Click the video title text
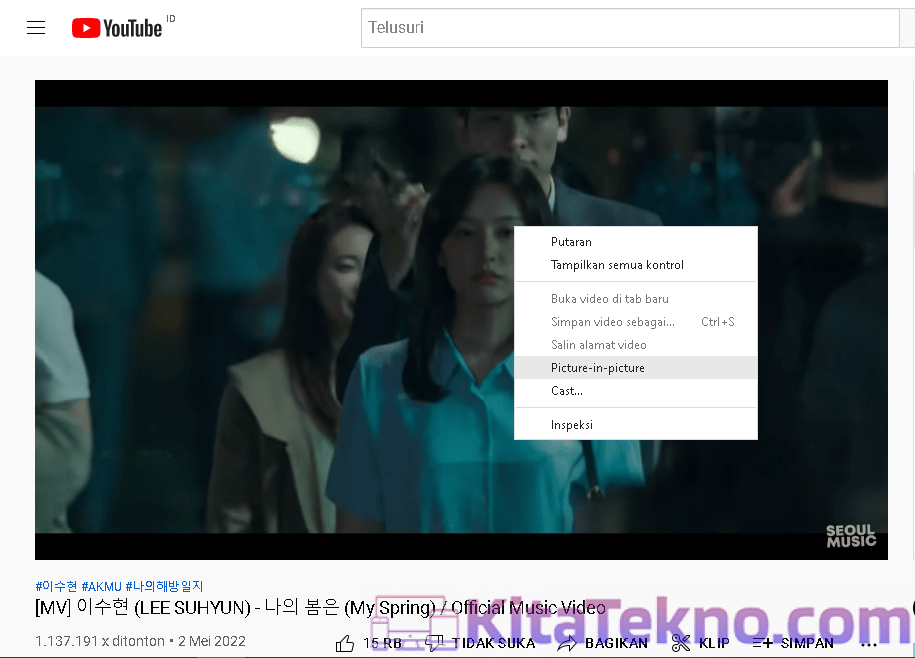Viewport: 915px width, 658px height. pos(320,608)
